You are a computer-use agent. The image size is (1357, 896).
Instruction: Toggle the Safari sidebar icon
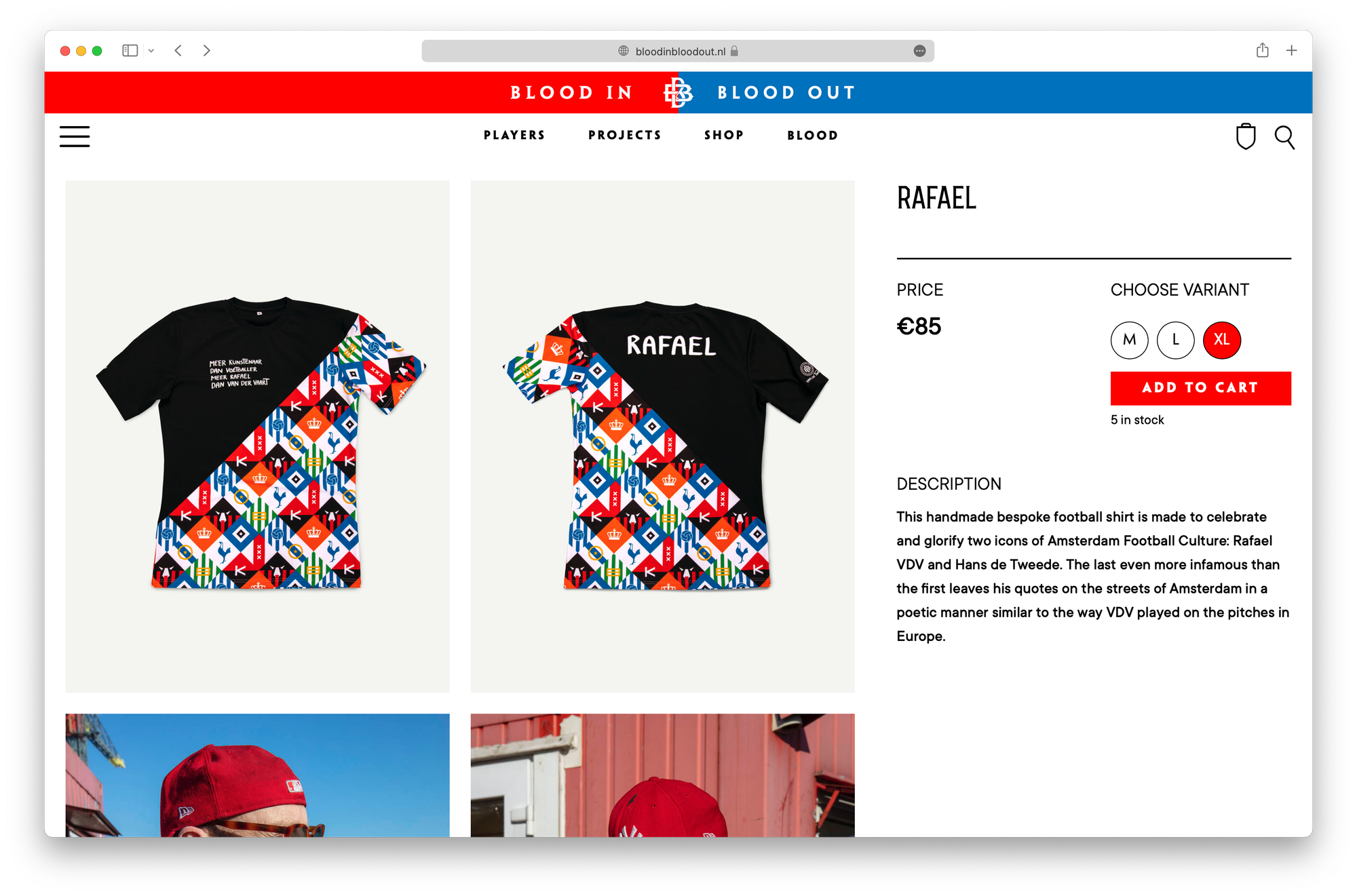[130, 50]
